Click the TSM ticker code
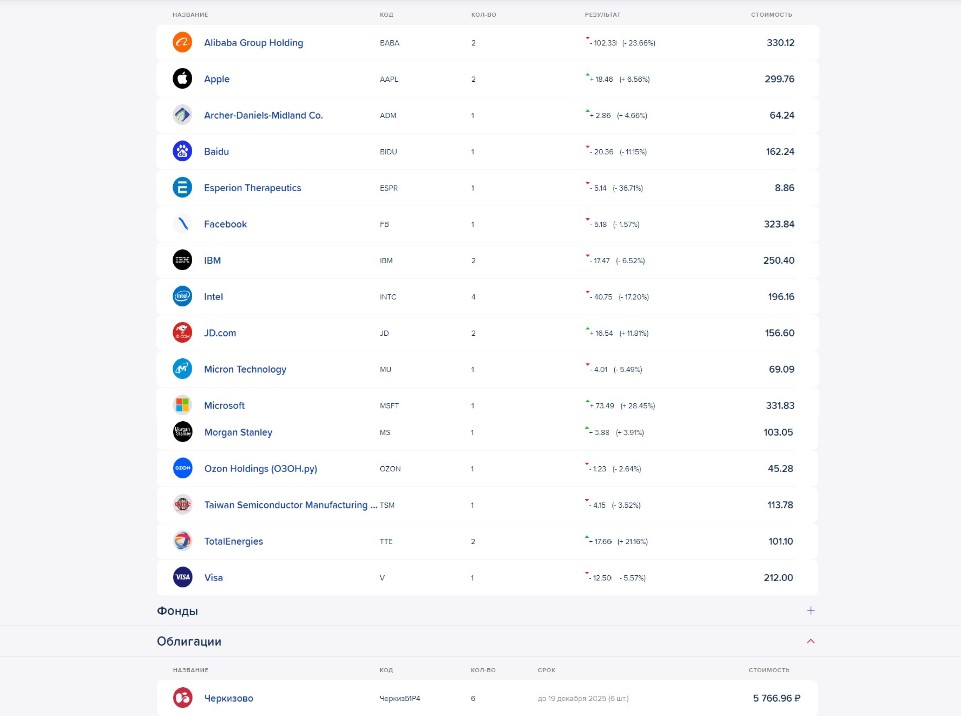 (x=387, y=505)
